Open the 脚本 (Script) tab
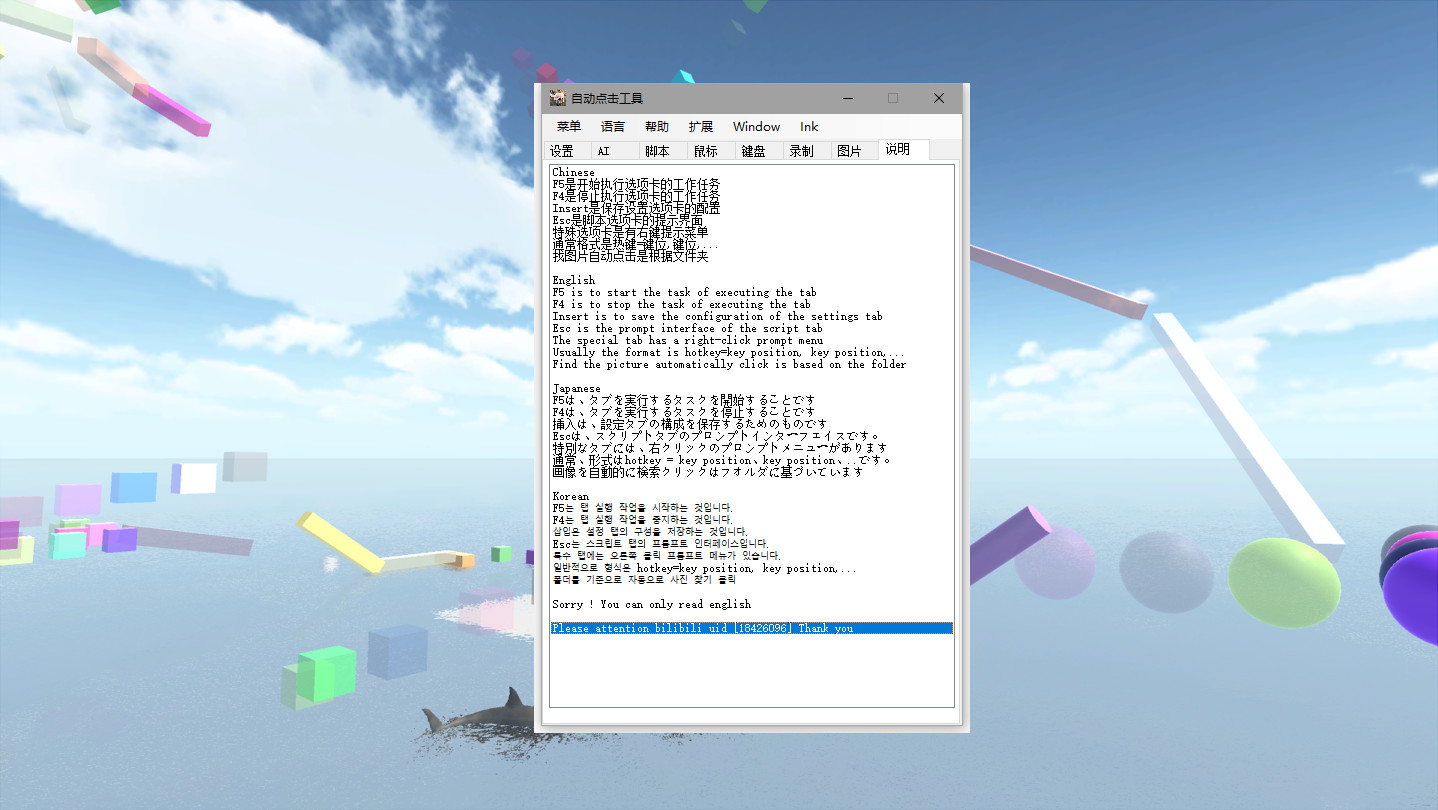Viewport: 1438px width, 810px height. point(660,150)
